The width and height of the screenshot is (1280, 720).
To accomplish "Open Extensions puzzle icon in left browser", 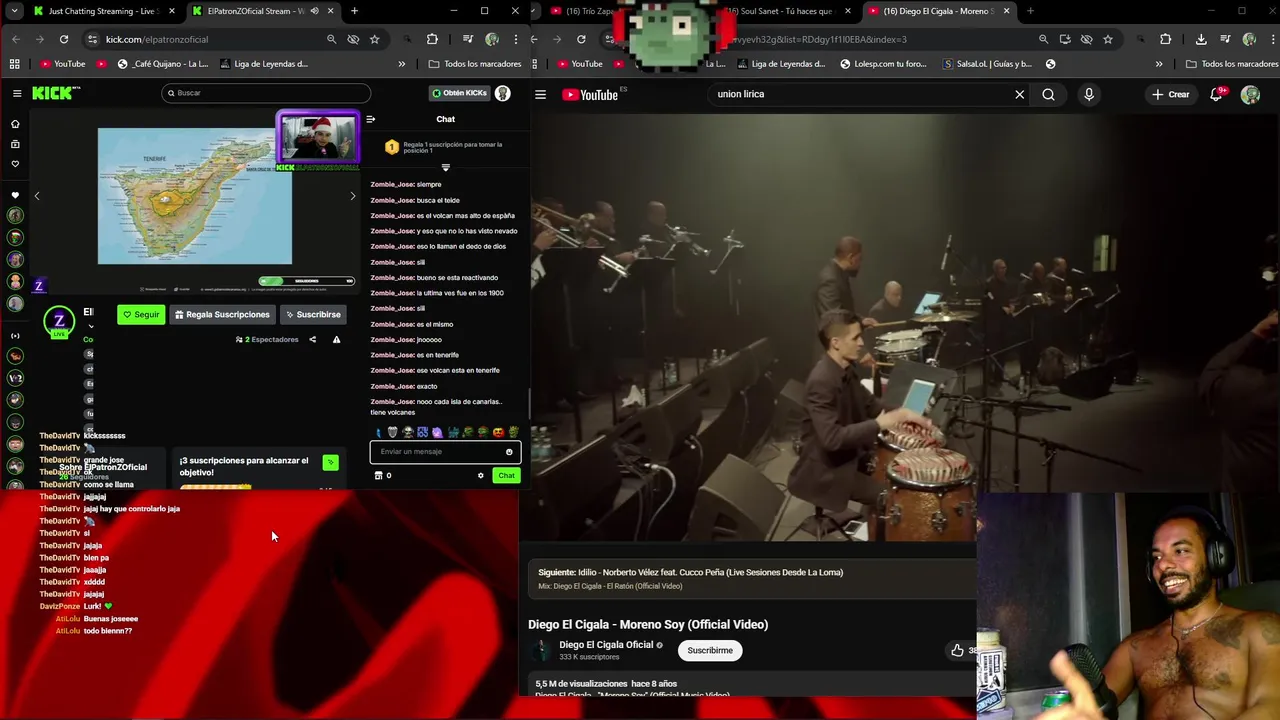I will coord(432,39).
